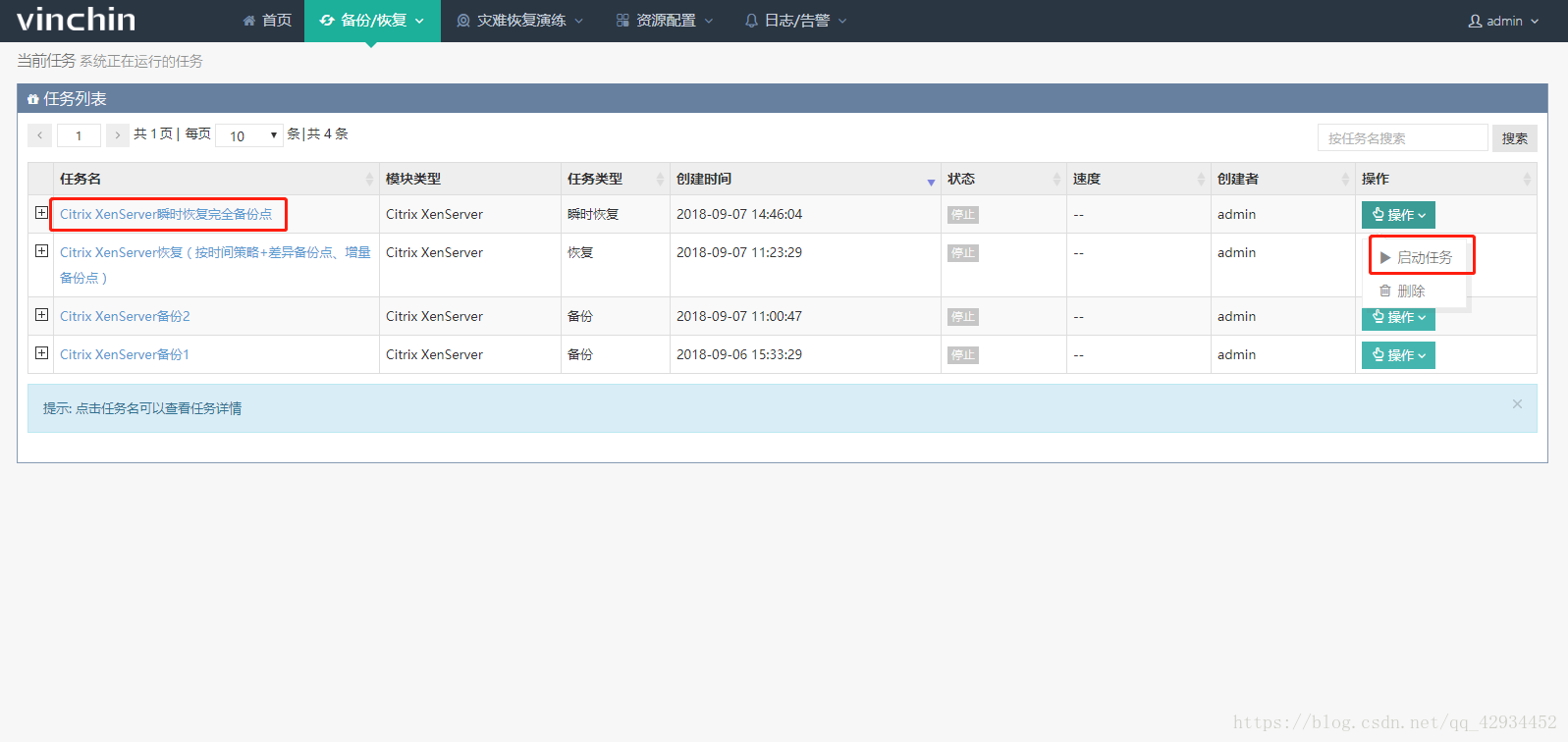Go to the 首页 home page
The width and height of the screenshot is (1568, 742).
[267, 21]
